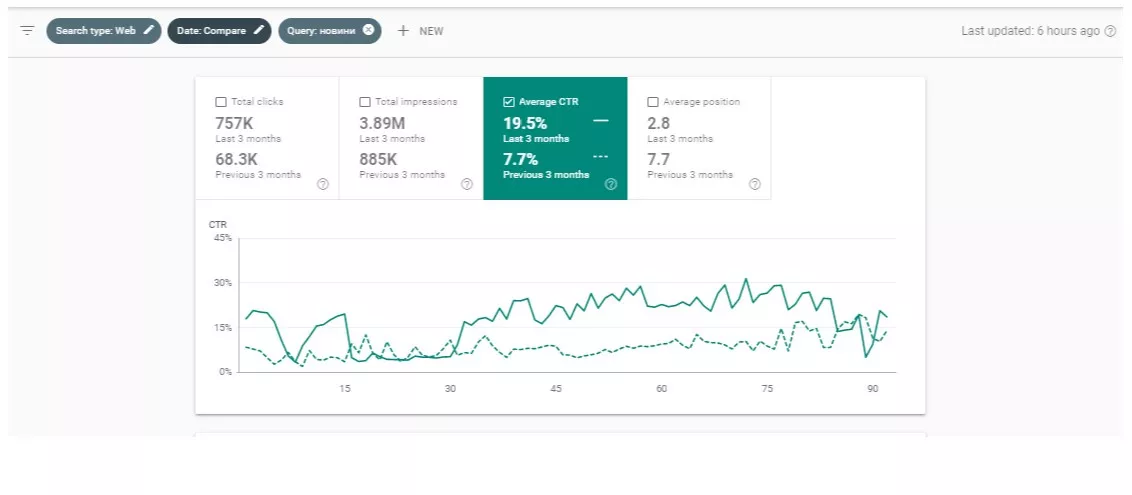Viewport: 1132px width, 495px height.
Task: Click the Date: Compare chip
Action: (219, 30)
